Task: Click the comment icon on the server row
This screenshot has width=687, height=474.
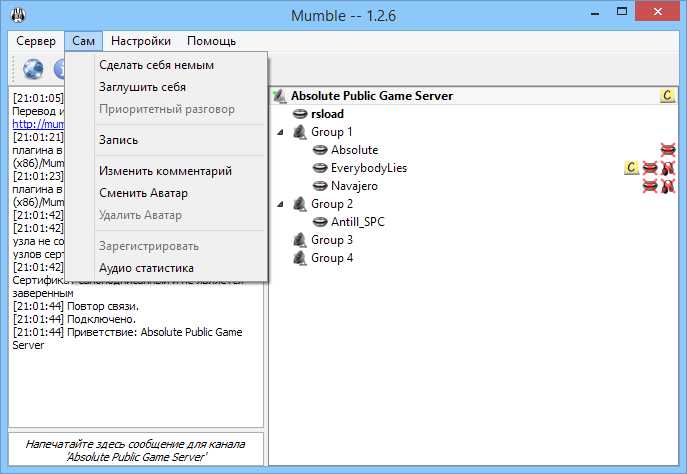Action: (x=667, y=96)
